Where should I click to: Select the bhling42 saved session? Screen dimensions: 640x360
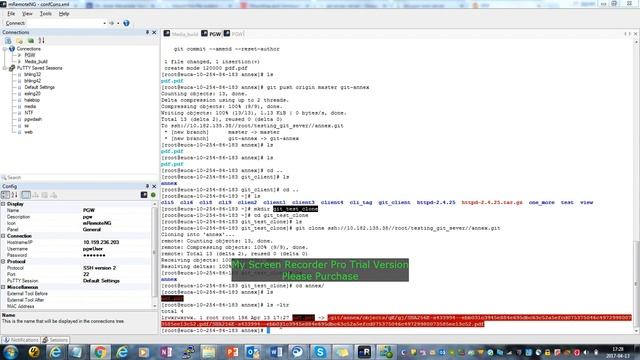coord(32,81)
